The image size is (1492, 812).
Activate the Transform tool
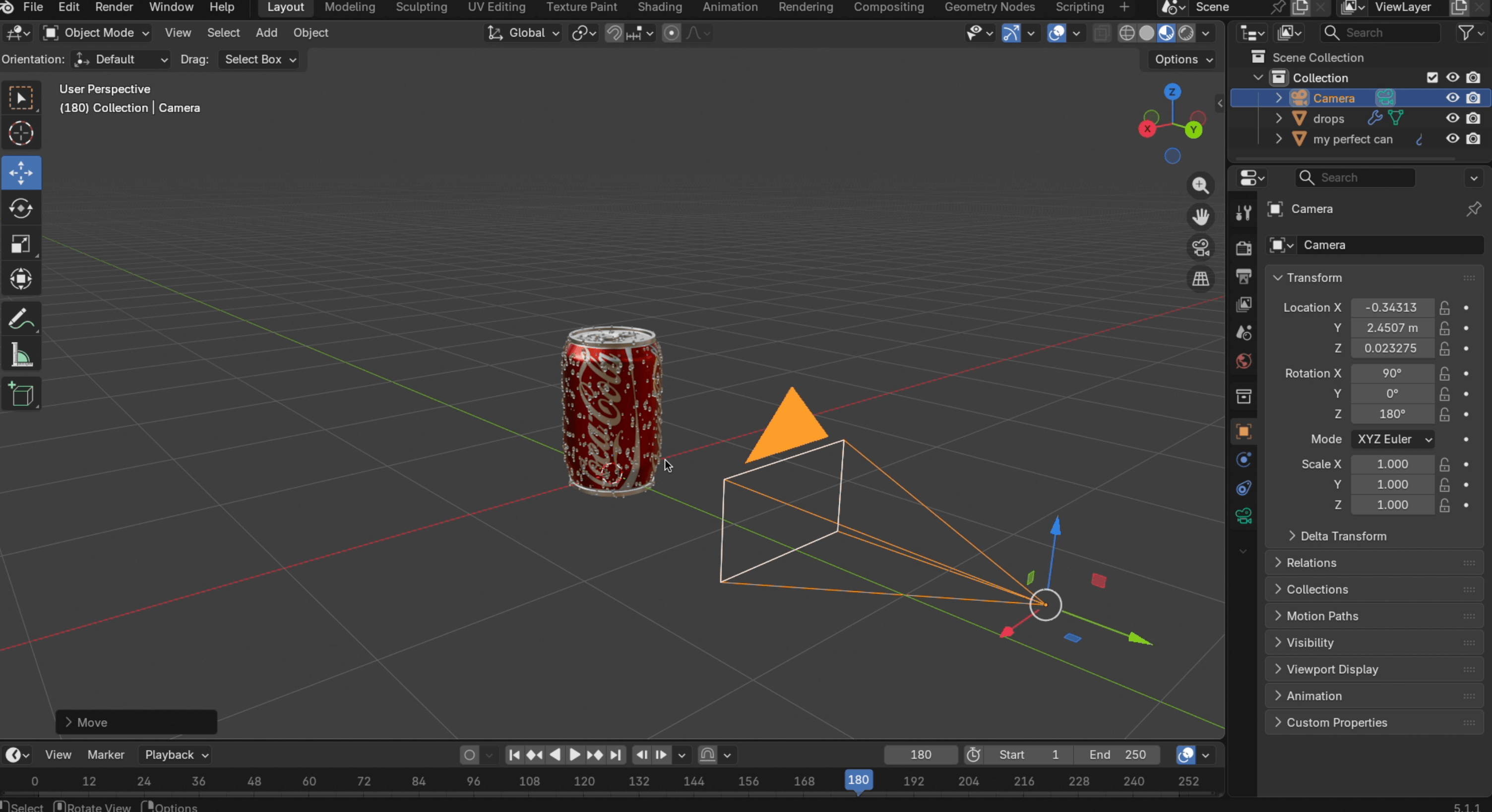[21, 279]
